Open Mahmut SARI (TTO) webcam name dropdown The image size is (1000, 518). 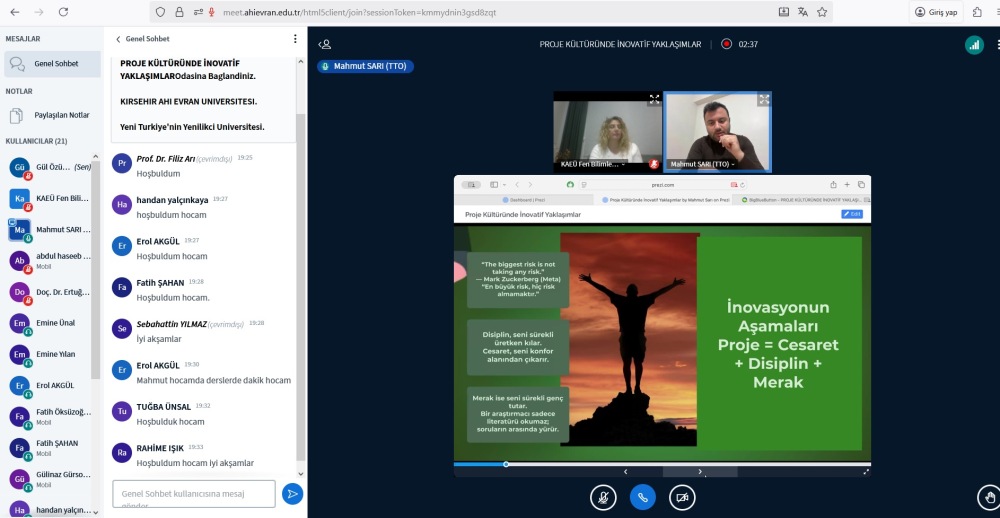pos(702,164)
